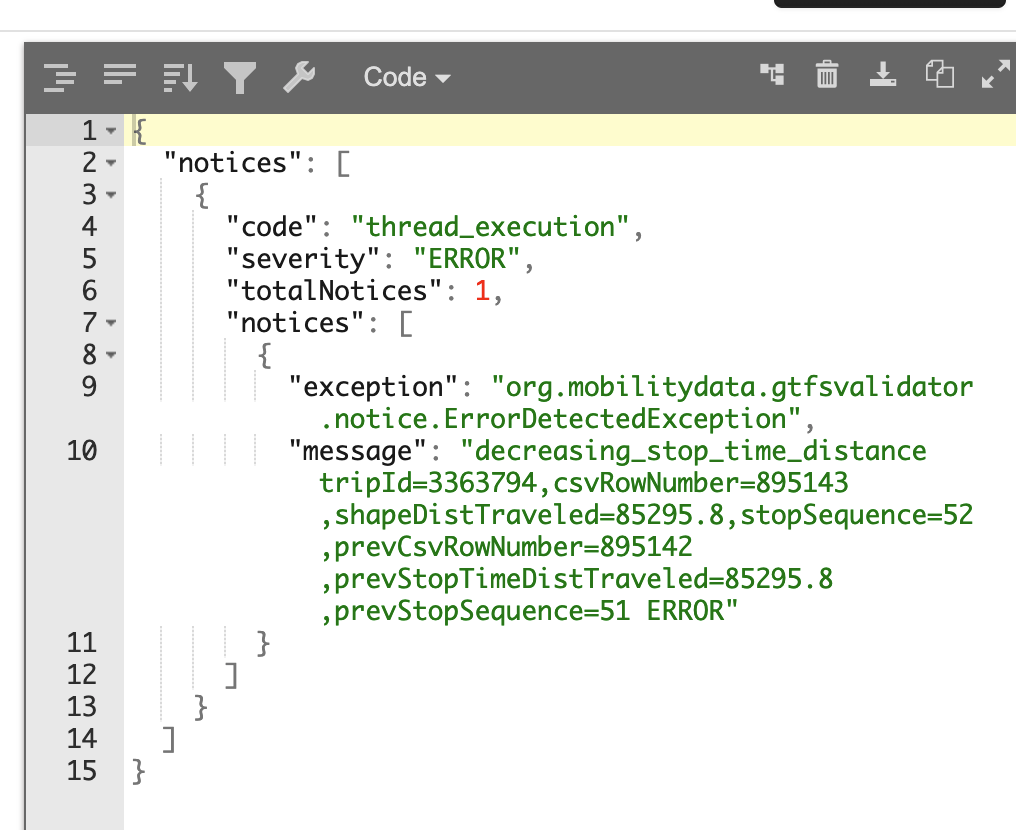
Task: Collapse the object fold arrow on line 3
Action: [x=111, y=194]
